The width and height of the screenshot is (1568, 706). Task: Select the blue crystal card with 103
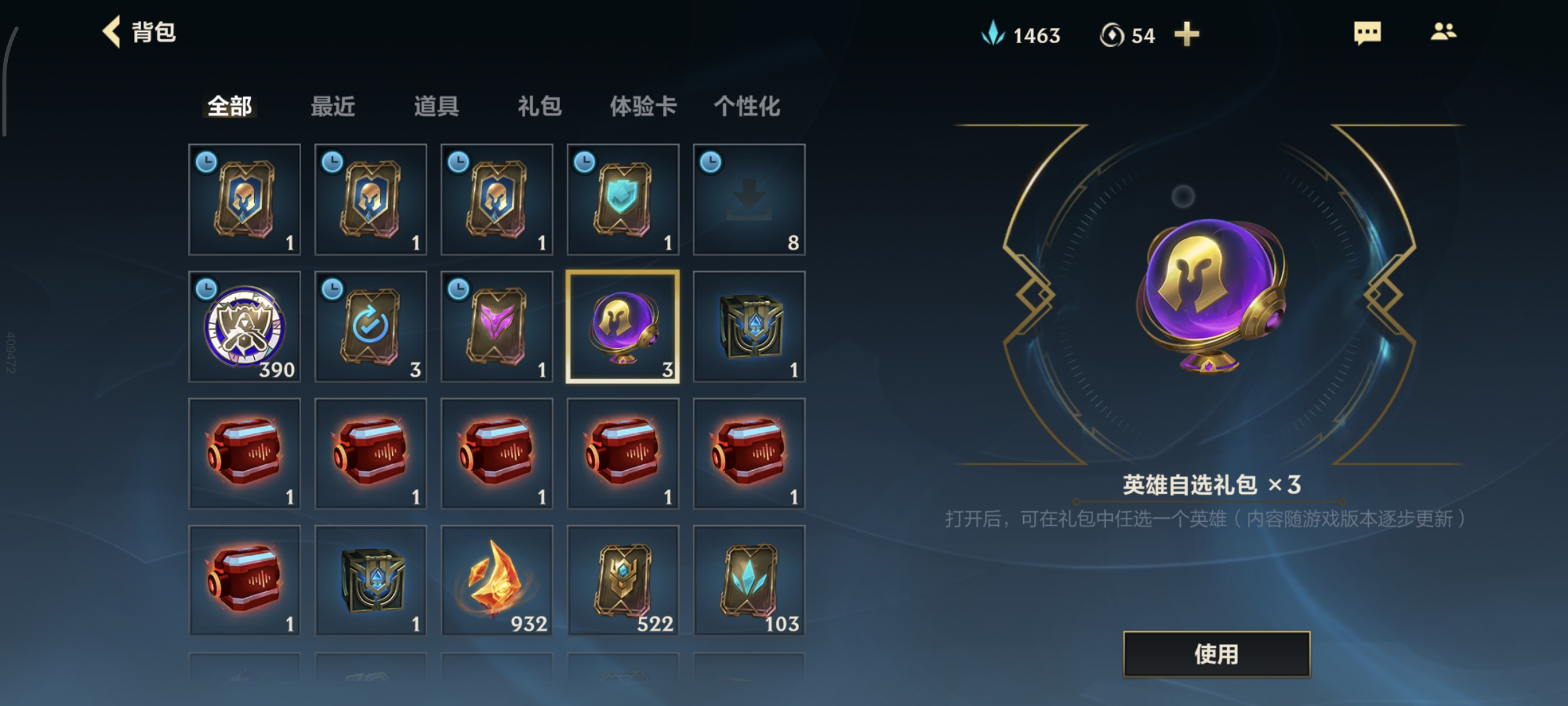(749, 580)
